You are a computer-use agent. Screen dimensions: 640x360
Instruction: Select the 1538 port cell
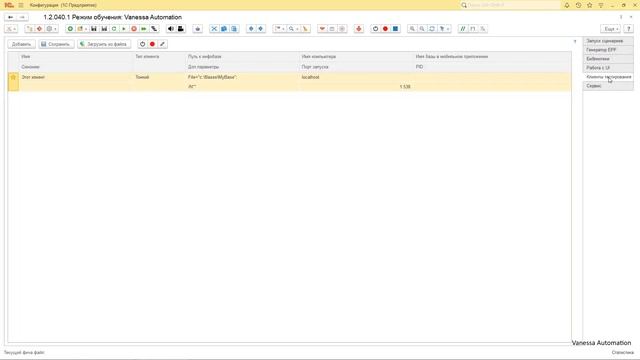(x=356, y=87)
